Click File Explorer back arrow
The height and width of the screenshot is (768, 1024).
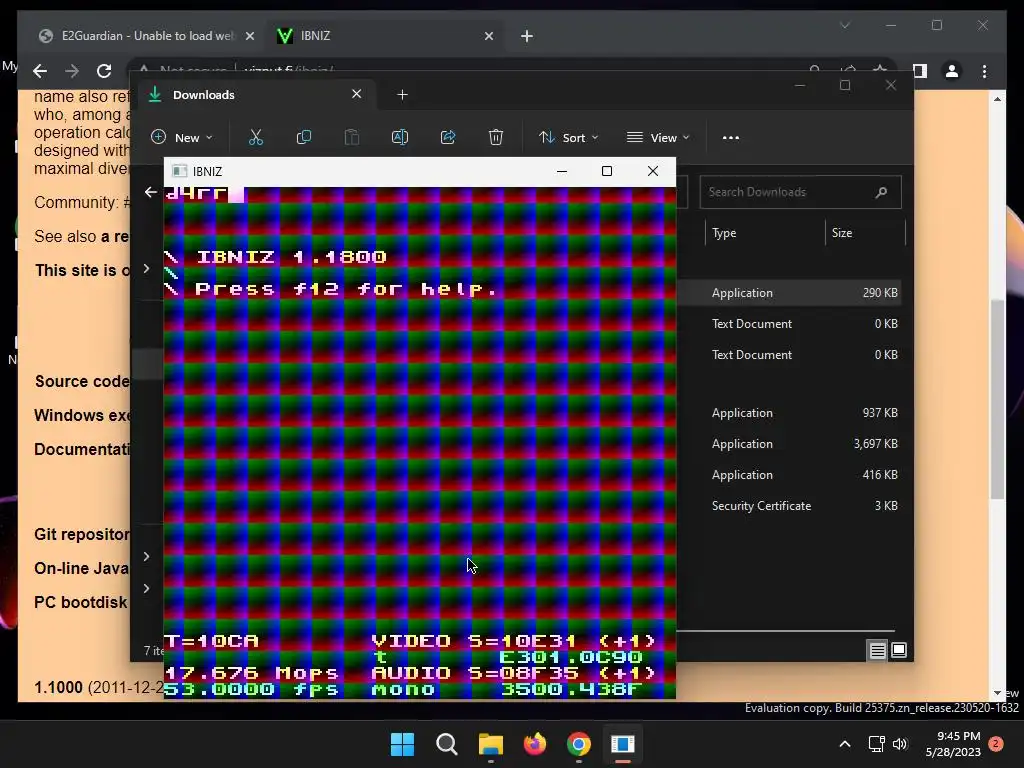tap(151, 192)
